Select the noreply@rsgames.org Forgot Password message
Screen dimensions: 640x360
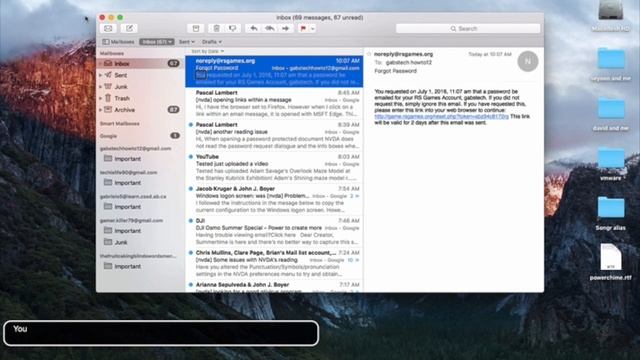pos(274,71)
